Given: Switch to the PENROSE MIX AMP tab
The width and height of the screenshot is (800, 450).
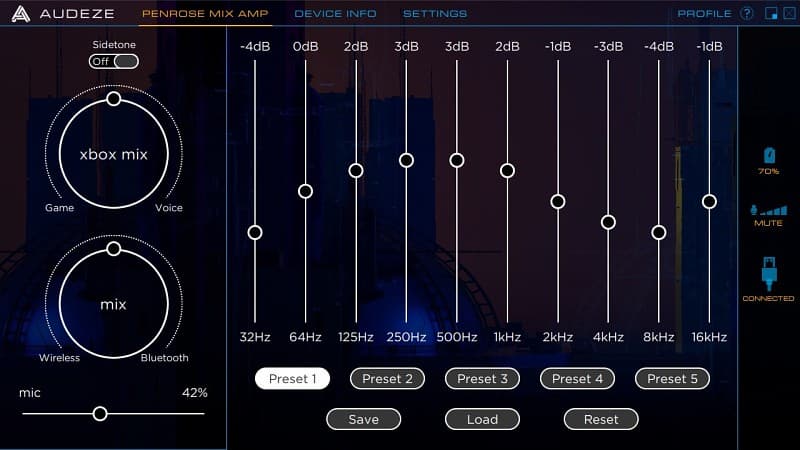Looking at the screenshot, I should click(x=205, y=14).
